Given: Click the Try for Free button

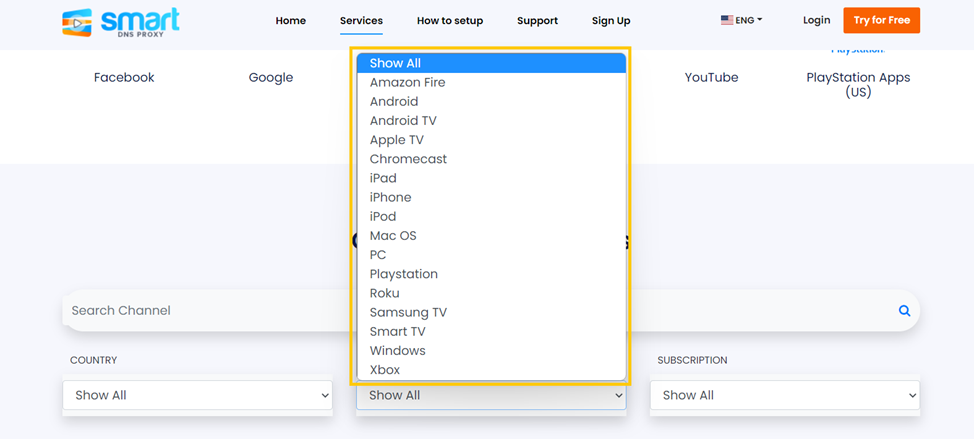Looking at the screenshot, I should point(881,20).
